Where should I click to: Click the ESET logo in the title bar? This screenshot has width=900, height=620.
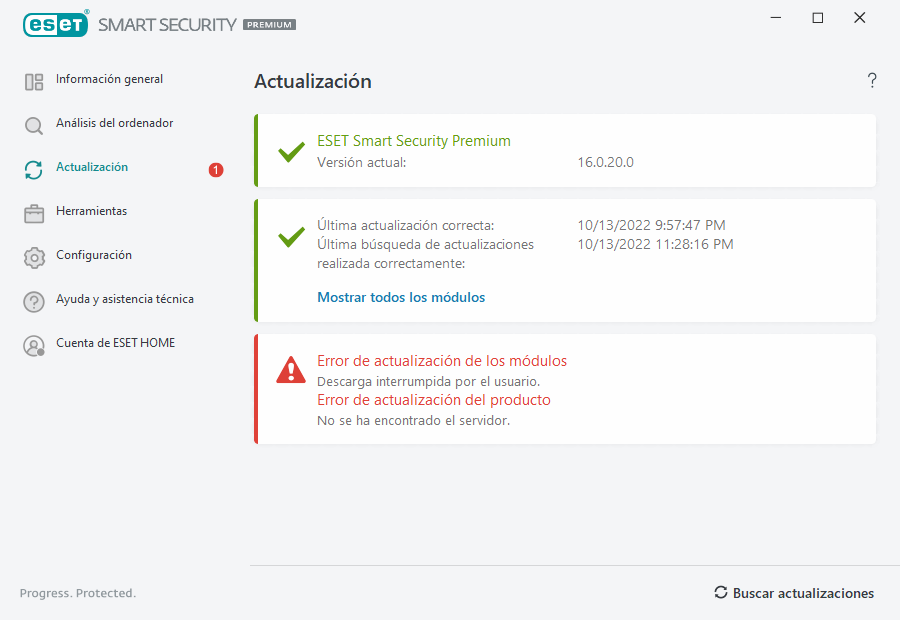[55, 24]
